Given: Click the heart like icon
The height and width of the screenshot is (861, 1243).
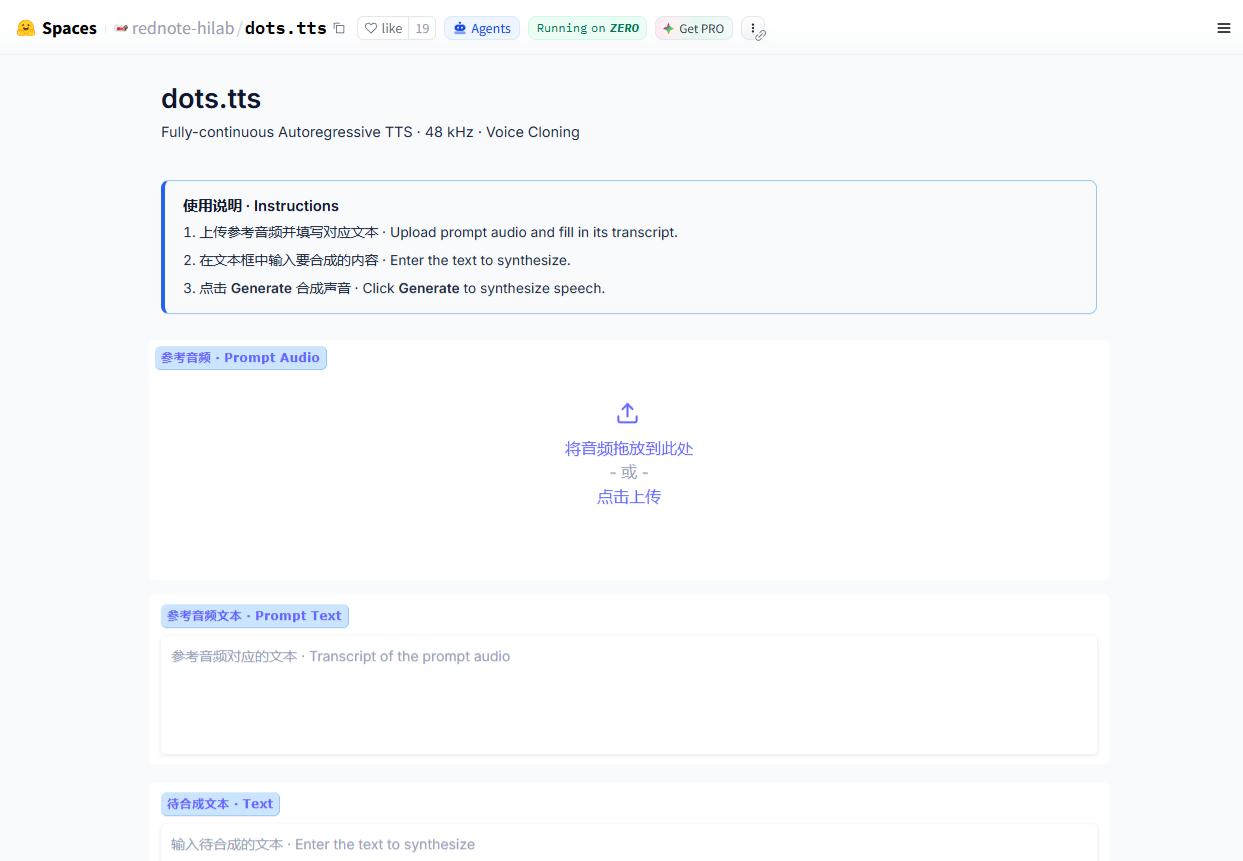Looking at the screenshot, I should (x=371, y=28).
